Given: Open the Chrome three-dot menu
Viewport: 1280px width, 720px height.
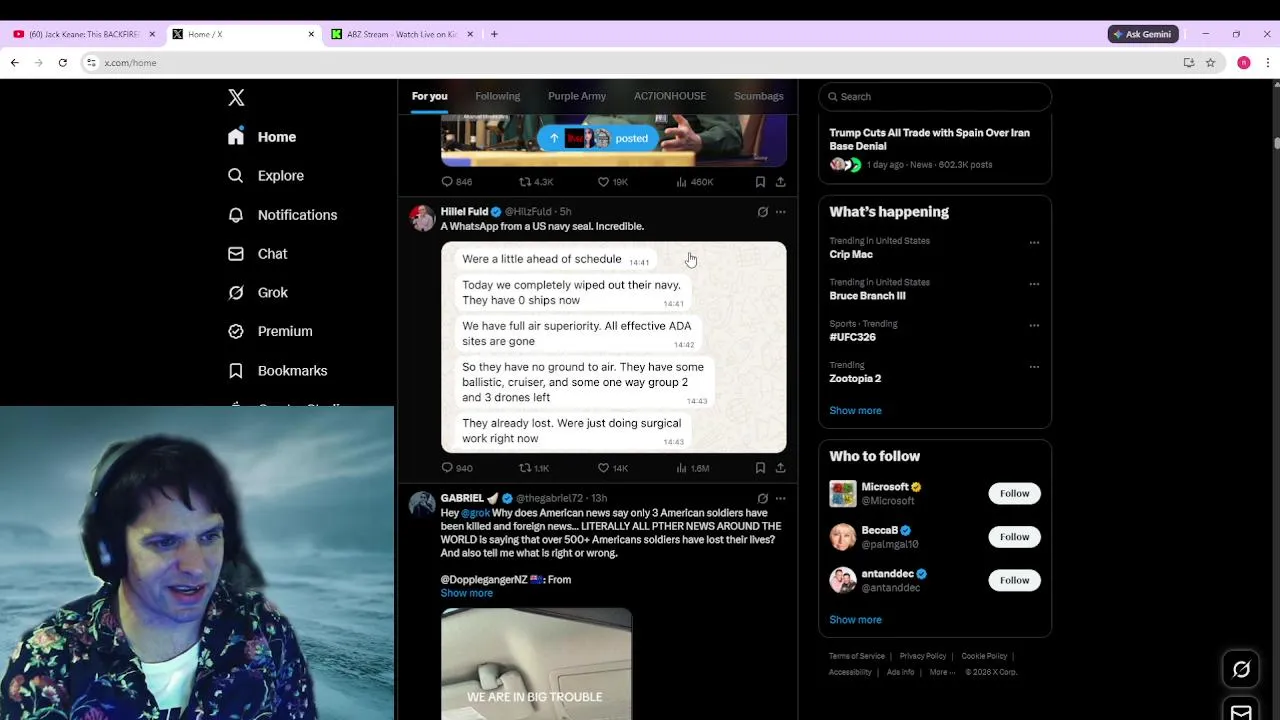Looking at the screenshot, I should 1267,62.
